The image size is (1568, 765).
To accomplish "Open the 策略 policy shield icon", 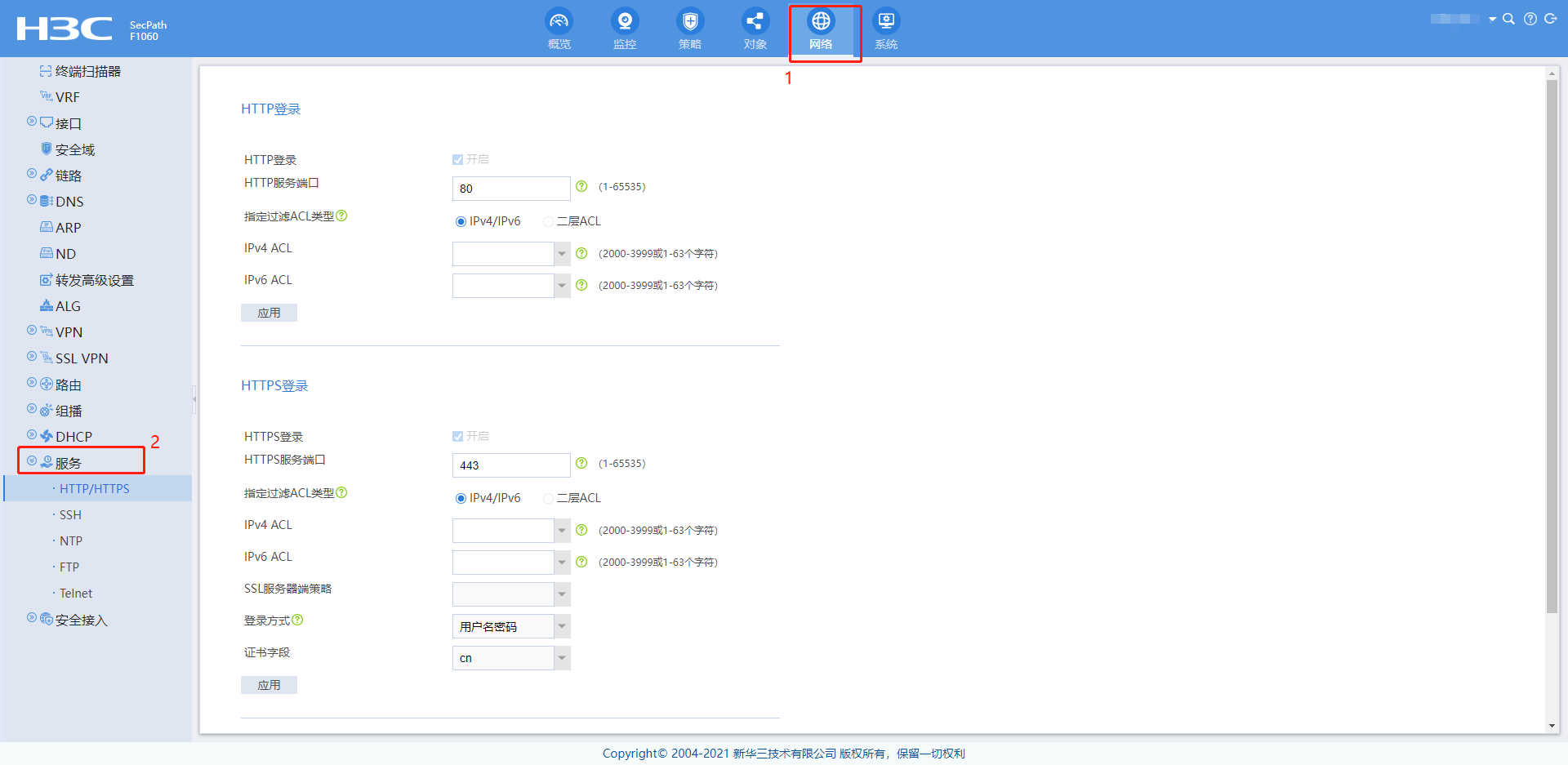I will click(690, 21).
